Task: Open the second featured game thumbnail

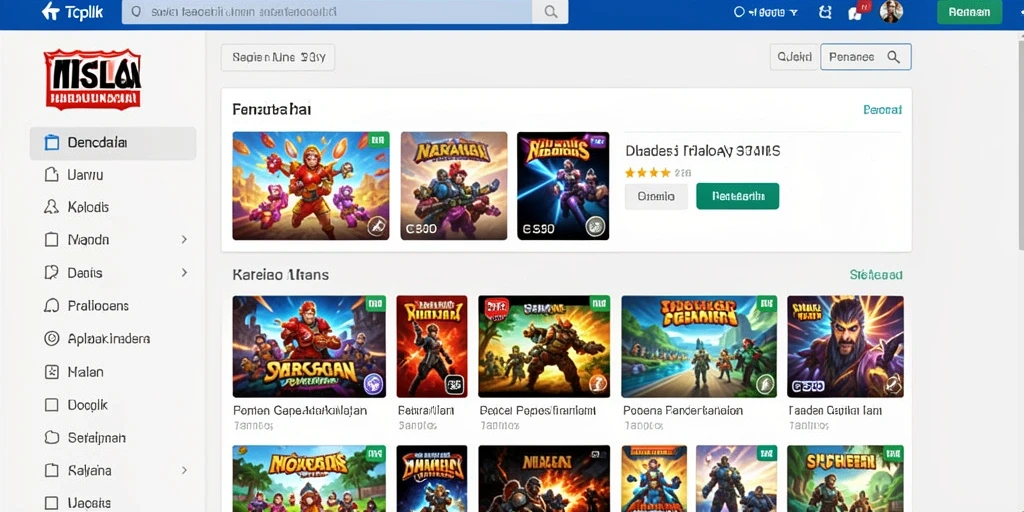Action: [x=454, y=186]
